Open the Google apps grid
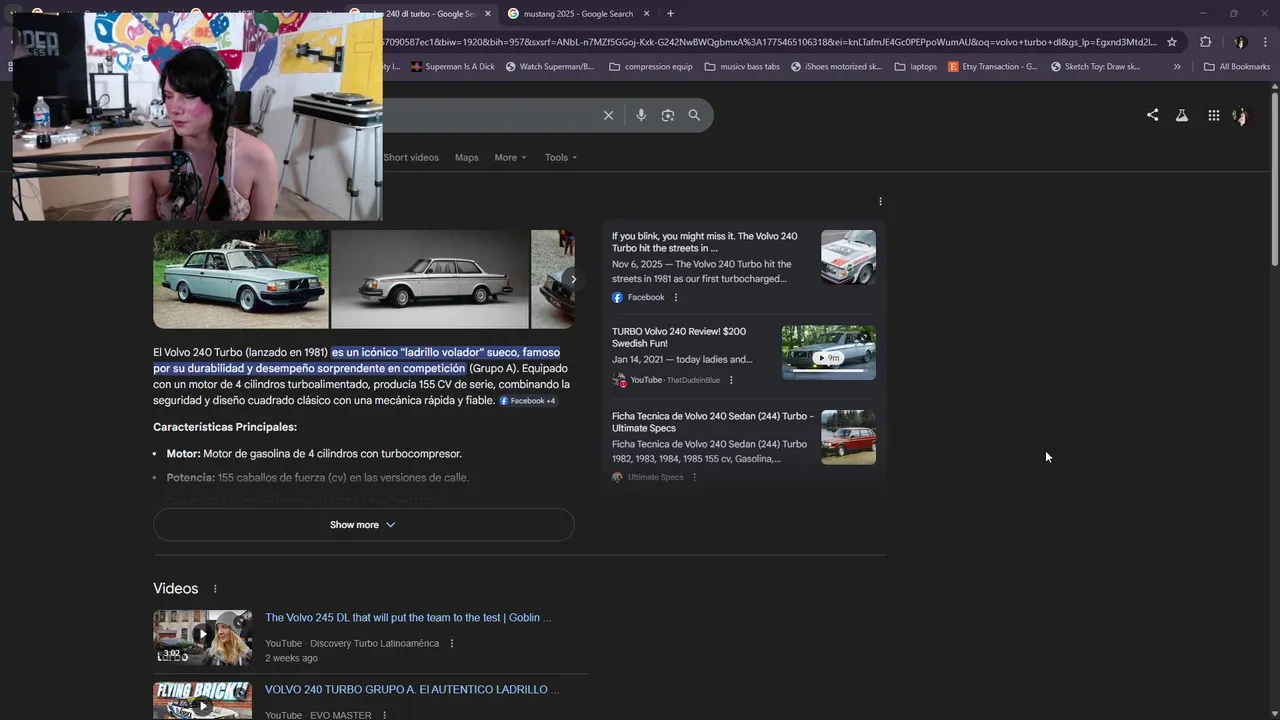The image size is (1280, 720). 1213,115
